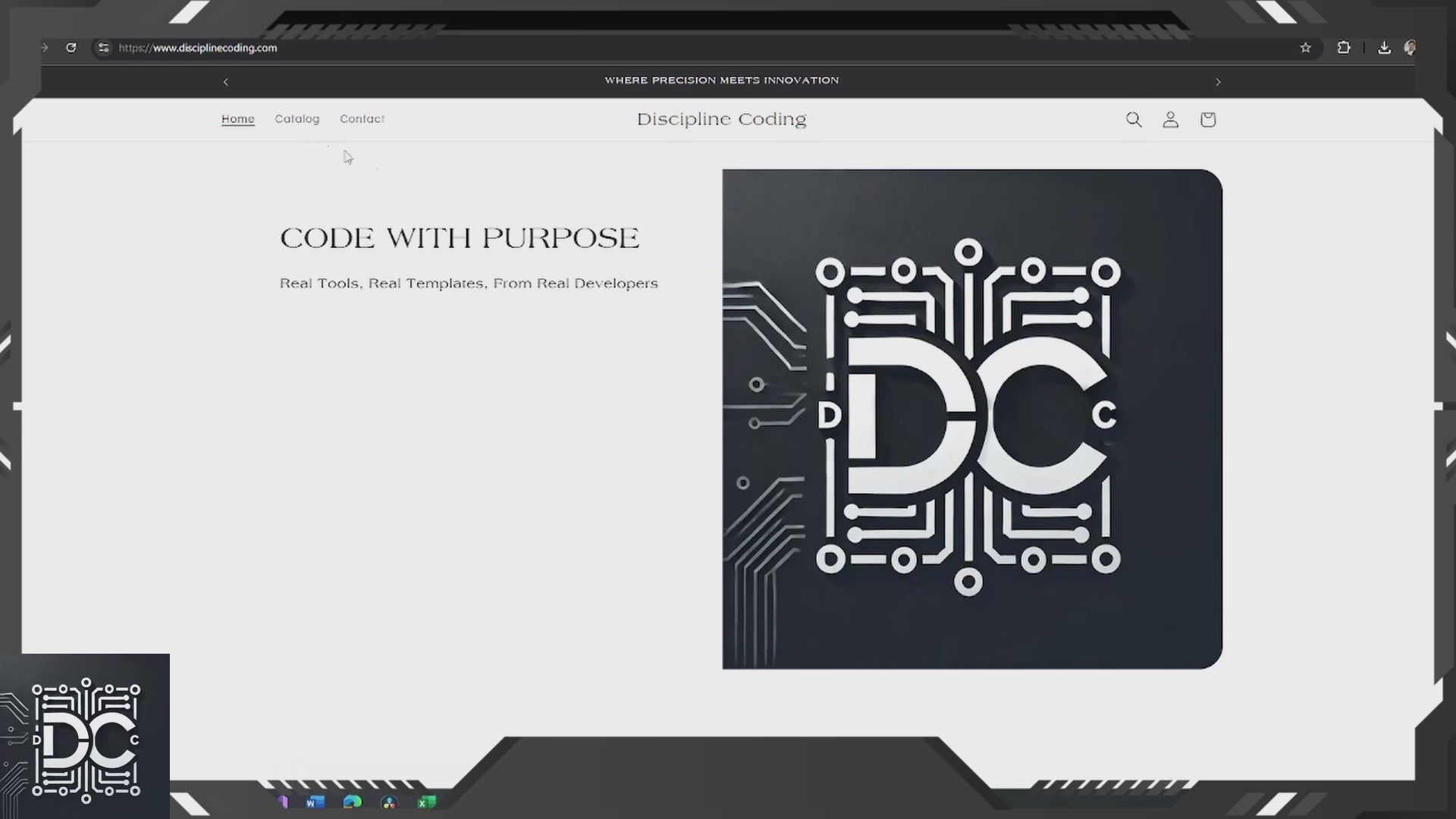Open the browser extensions puzzle icon
The height and width of the screenshot is (819, 1456).
(x=1344, y=48)
